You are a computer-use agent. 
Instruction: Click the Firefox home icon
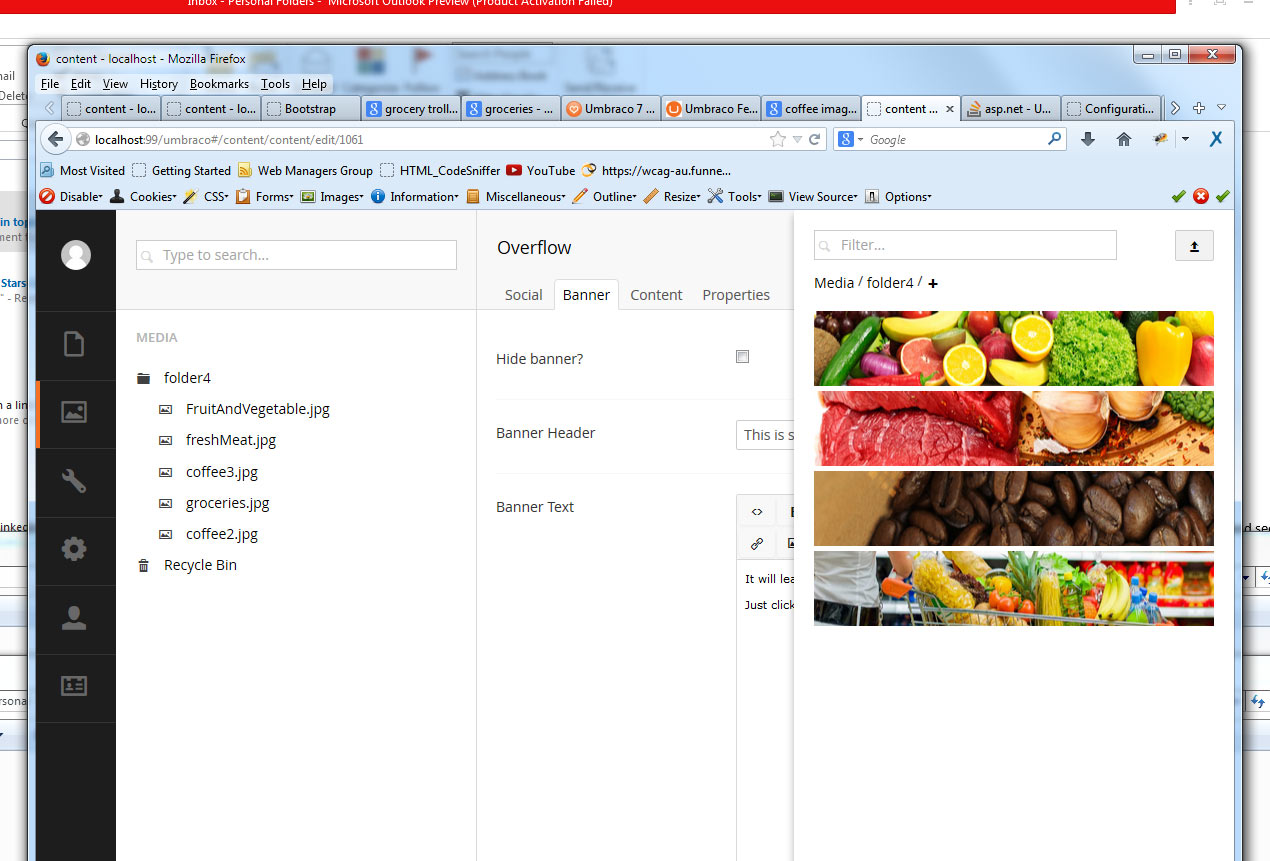click(x=1124, y=140)
